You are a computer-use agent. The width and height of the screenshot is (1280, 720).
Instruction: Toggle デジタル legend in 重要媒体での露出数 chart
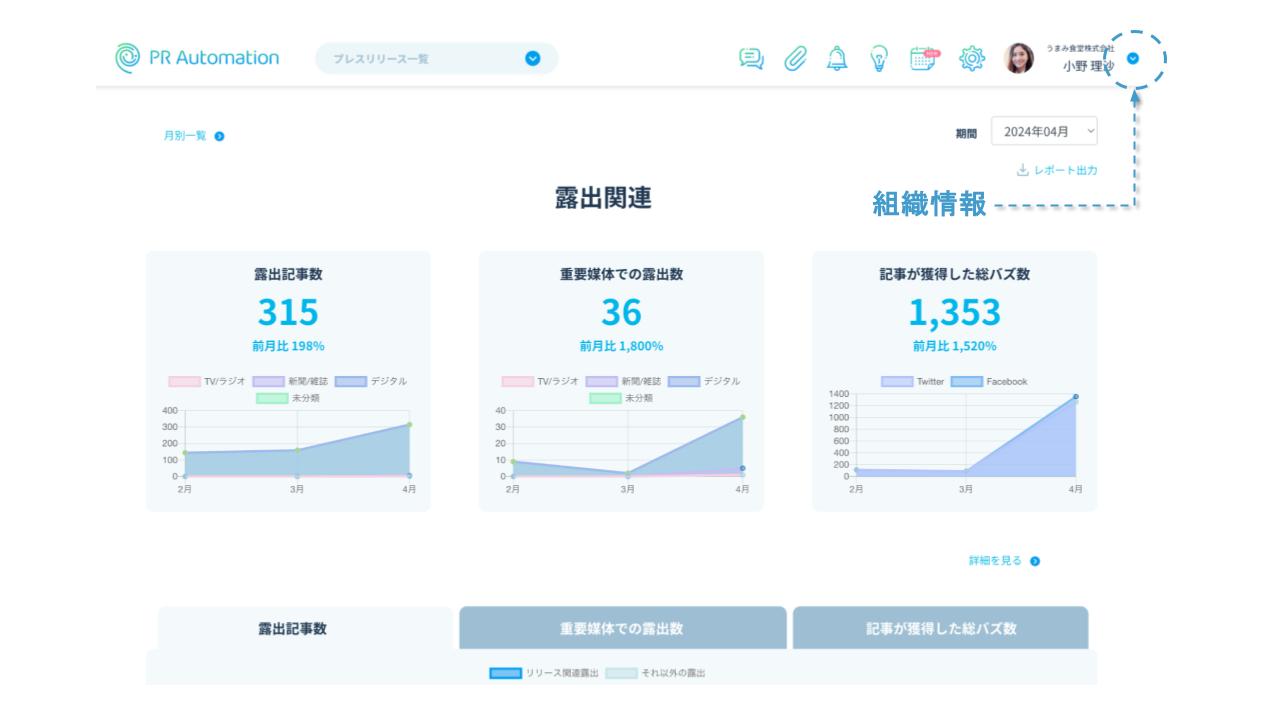point(684,381)
